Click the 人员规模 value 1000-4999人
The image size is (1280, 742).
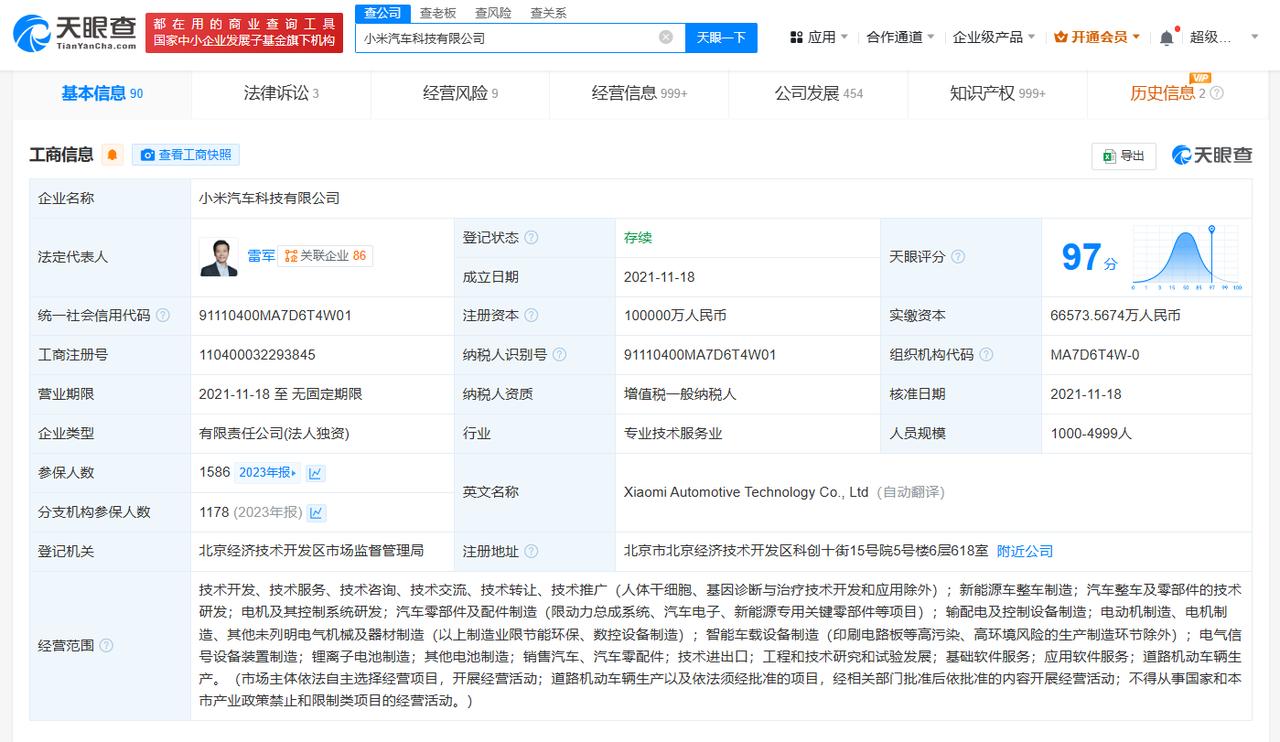tap(1091, 434)
